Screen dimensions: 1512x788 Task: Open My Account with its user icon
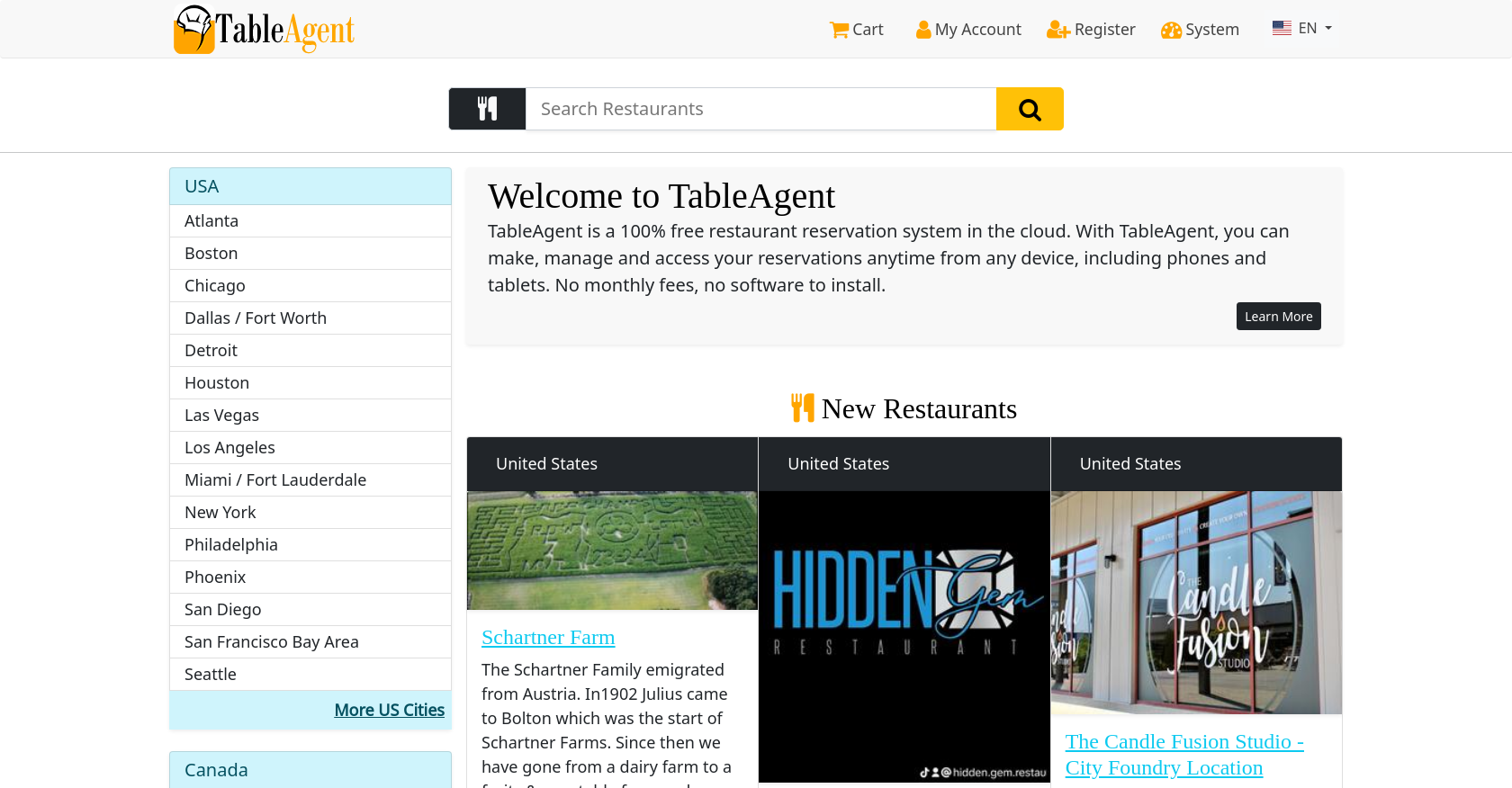coord(968,30)
